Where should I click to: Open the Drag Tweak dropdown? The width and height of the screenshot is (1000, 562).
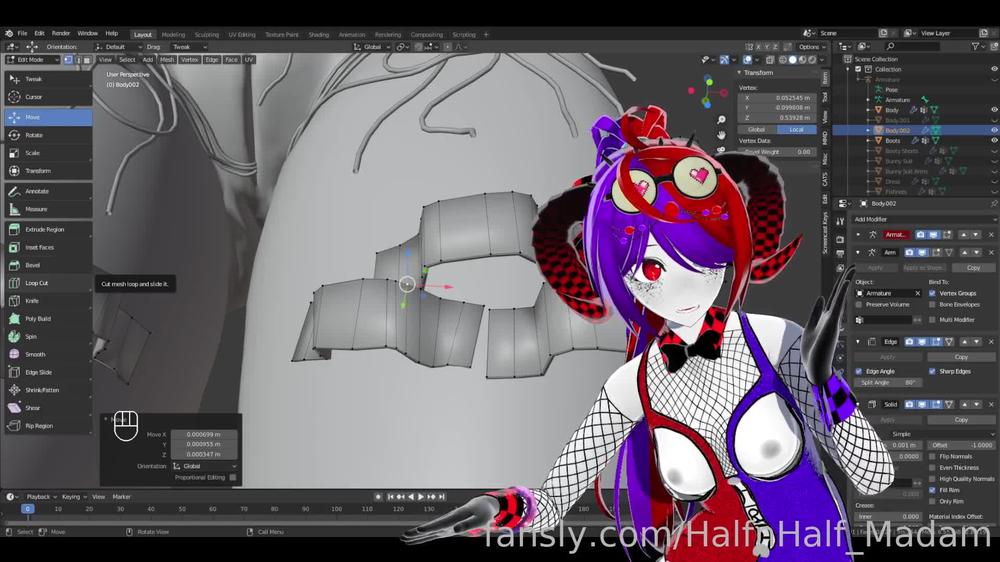point(189,47)
